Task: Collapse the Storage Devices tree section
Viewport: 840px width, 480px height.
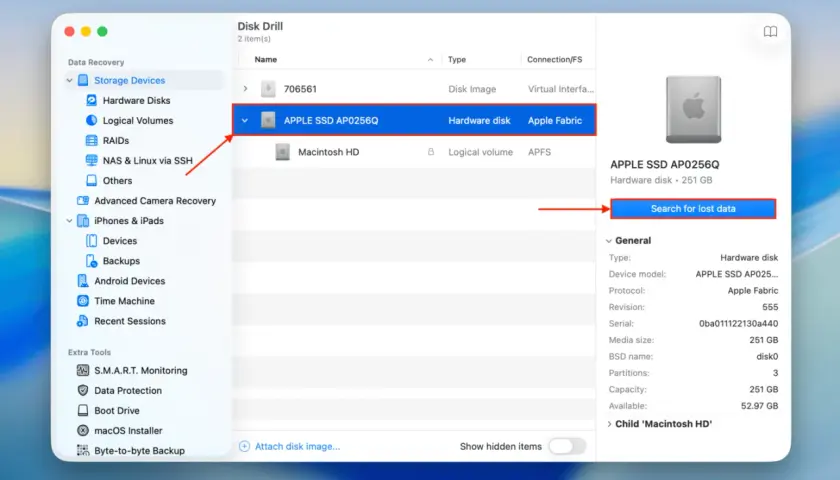Action: (70, 80)
